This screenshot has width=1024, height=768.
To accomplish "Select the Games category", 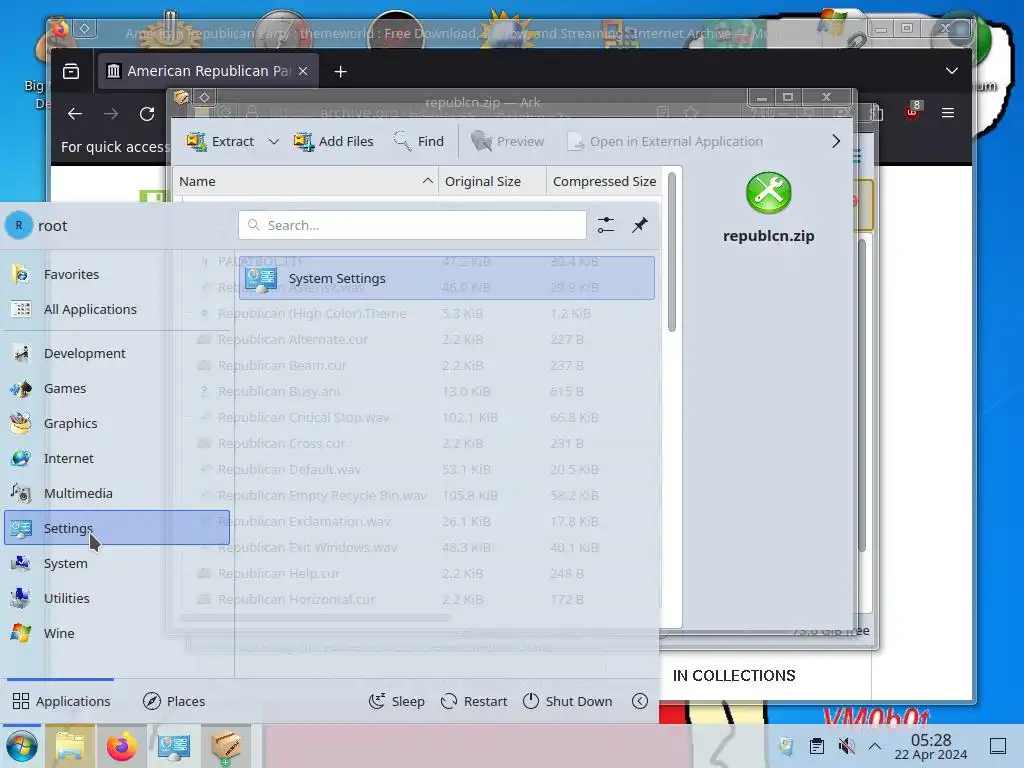I will [x=117, y=389].
